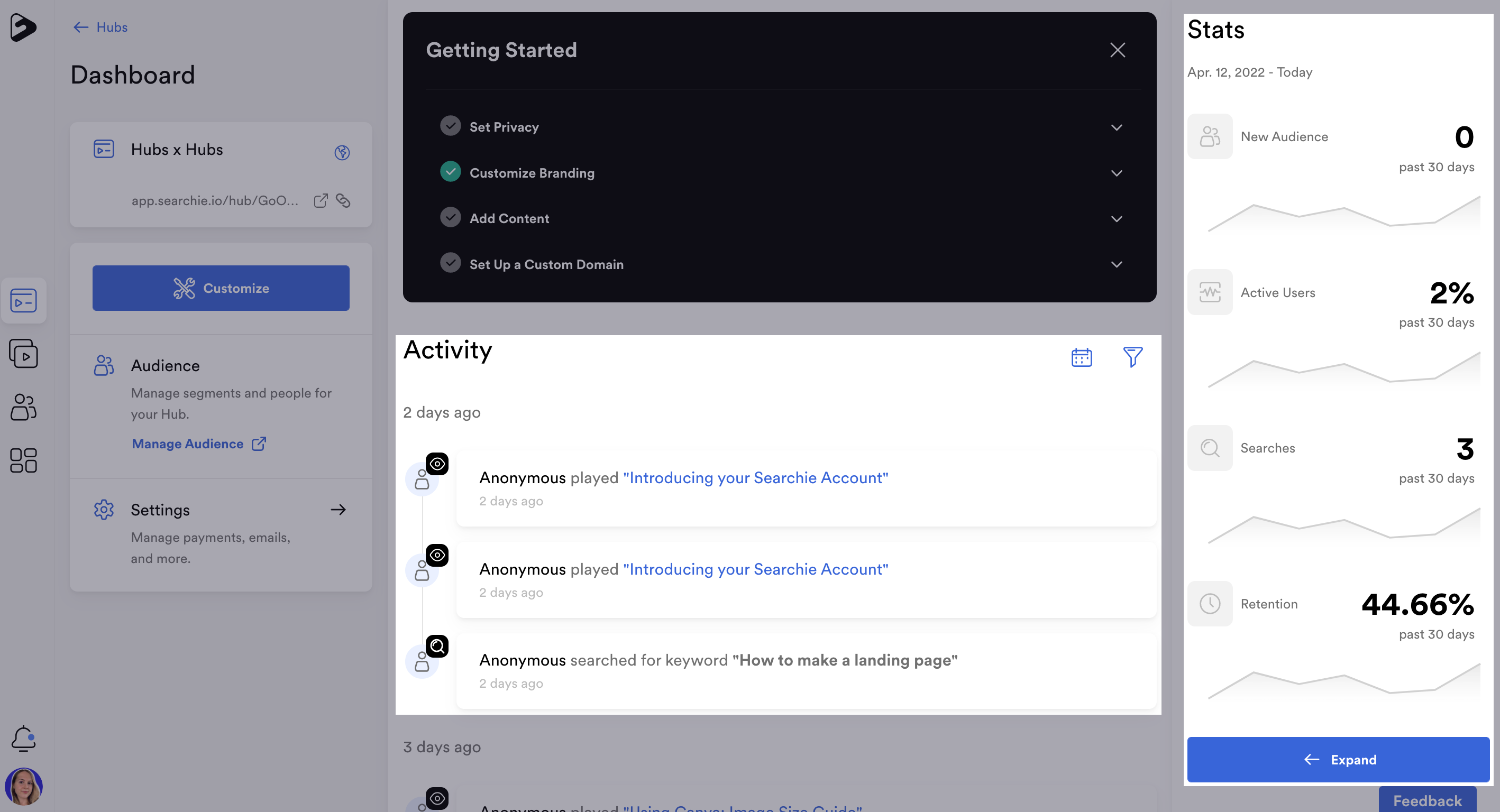The width and height of the screenshot is (1500, 812).
Task: Open the Manage Audience link
Action: coord(198,444)
